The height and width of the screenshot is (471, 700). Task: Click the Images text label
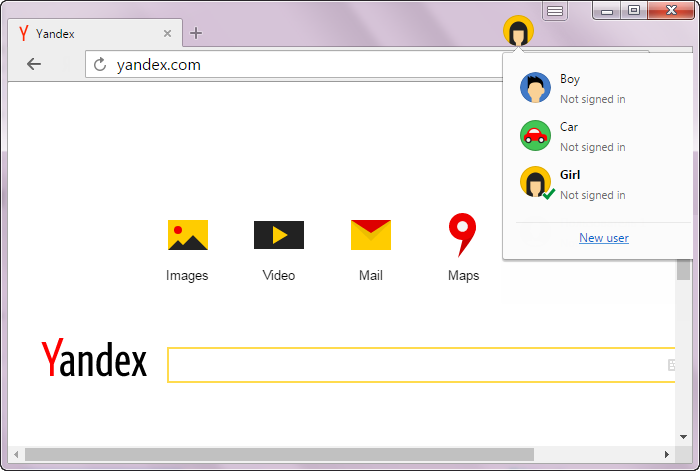pos(187,275)
